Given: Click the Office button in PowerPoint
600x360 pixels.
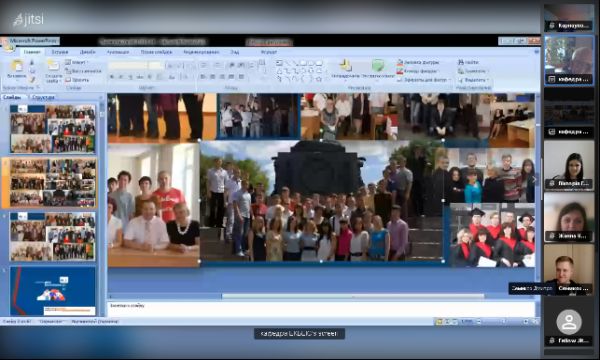Looking at the screenshot, I should pyautogui.click(x=8, y=46).
